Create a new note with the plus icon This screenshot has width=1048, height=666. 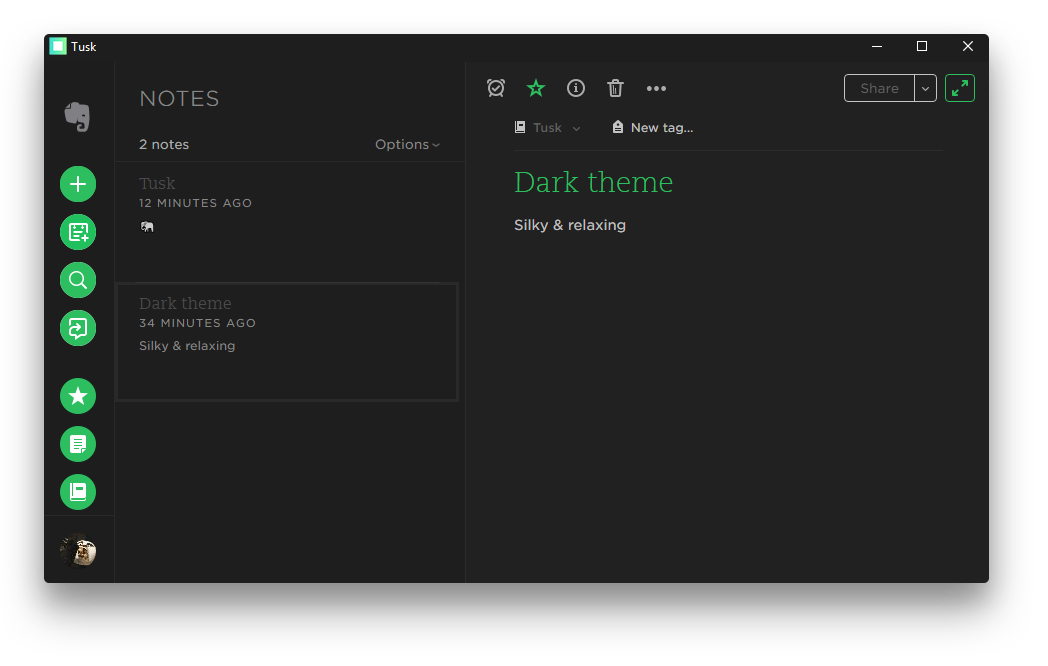click(x=78, y=184)
